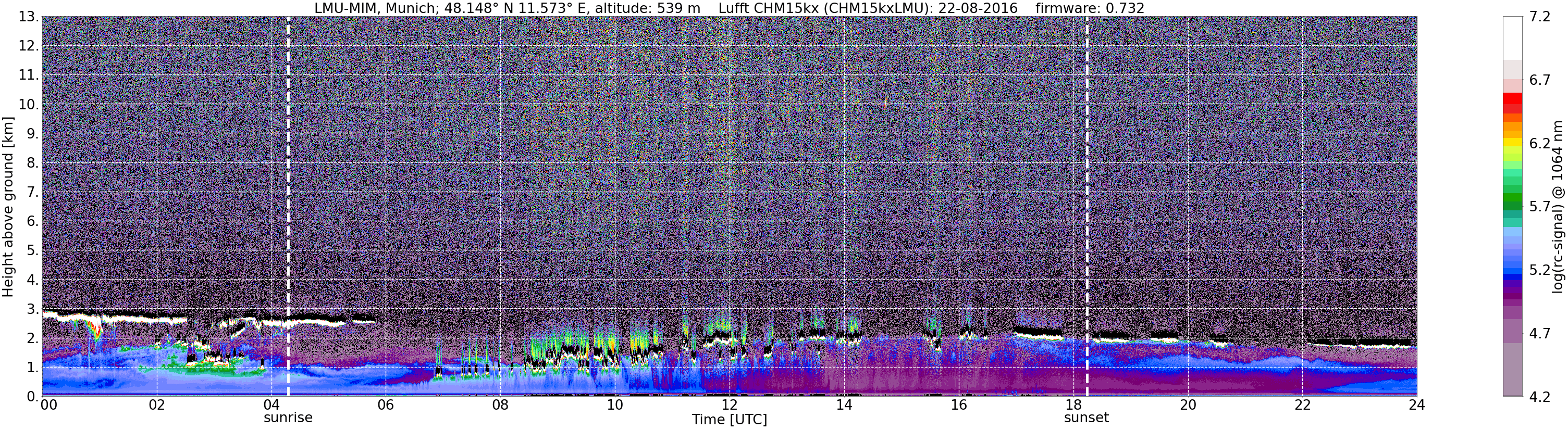Click the colorbar tick value '5.7'

[1539, 206]
